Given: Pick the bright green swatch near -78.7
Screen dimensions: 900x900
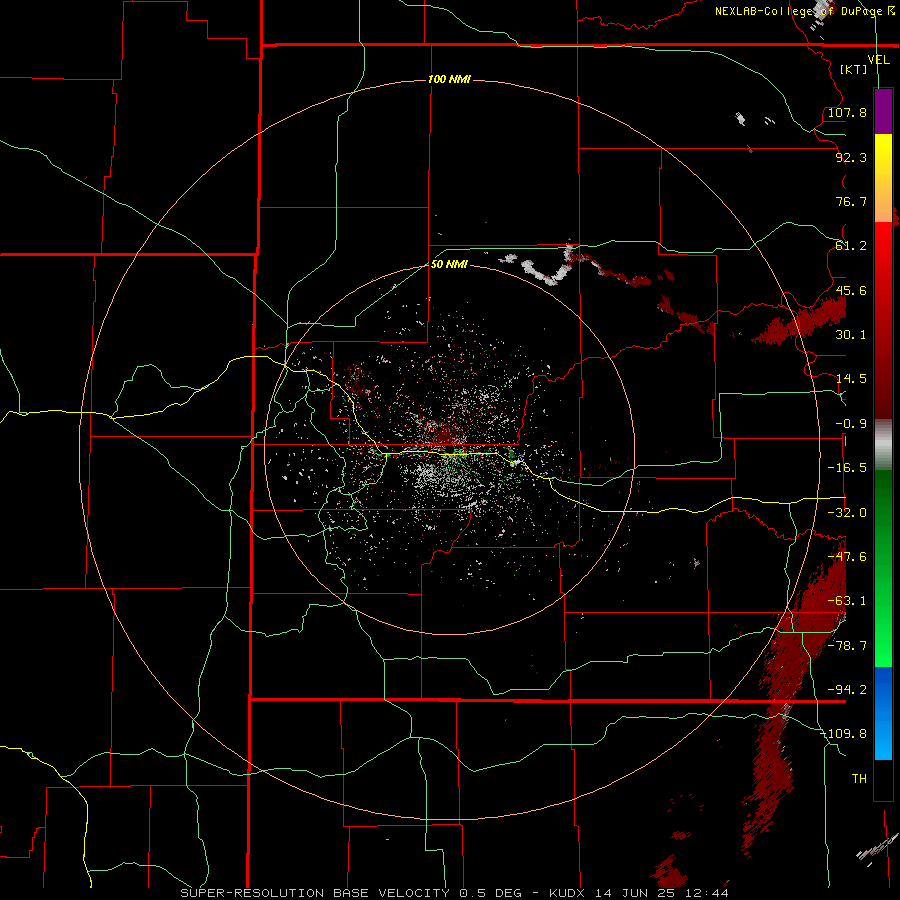Looking at the screenshot, I should pyautogui.click(x=883, y=646).
